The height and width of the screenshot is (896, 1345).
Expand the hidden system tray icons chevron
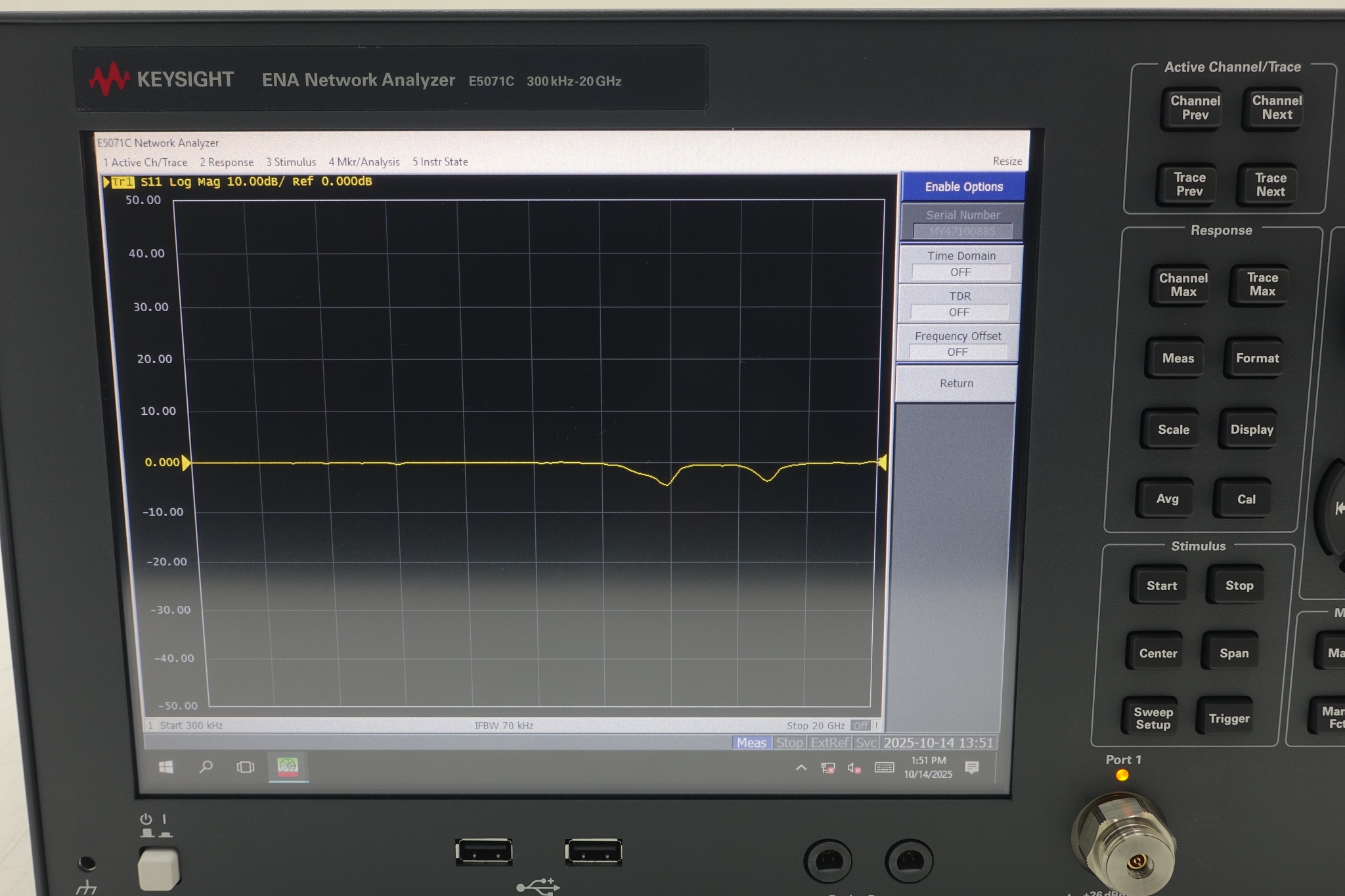click(x=801, y=768)
